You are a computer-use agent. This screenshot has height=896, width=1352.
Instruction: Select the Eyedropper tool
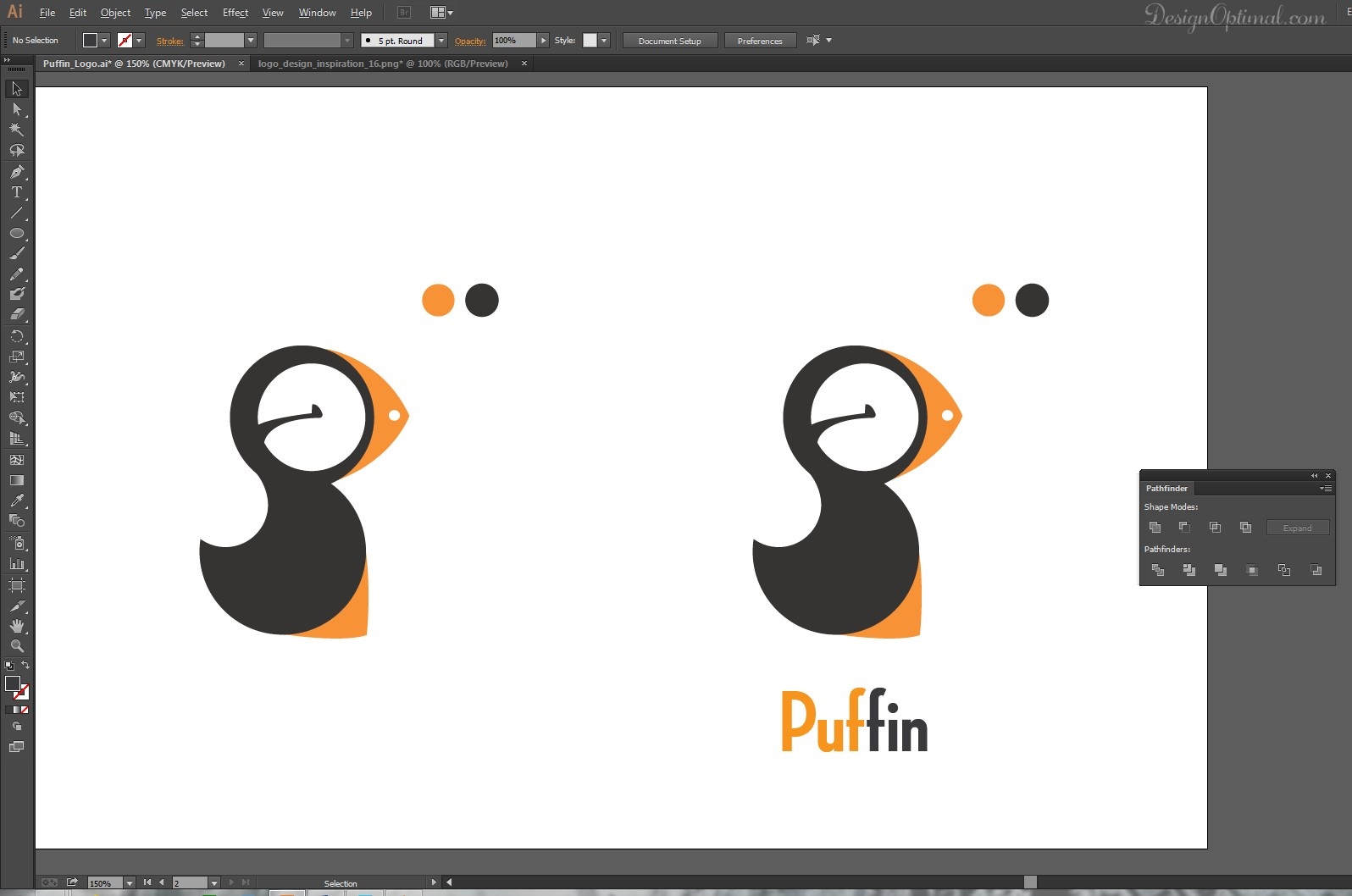(16, 501)
